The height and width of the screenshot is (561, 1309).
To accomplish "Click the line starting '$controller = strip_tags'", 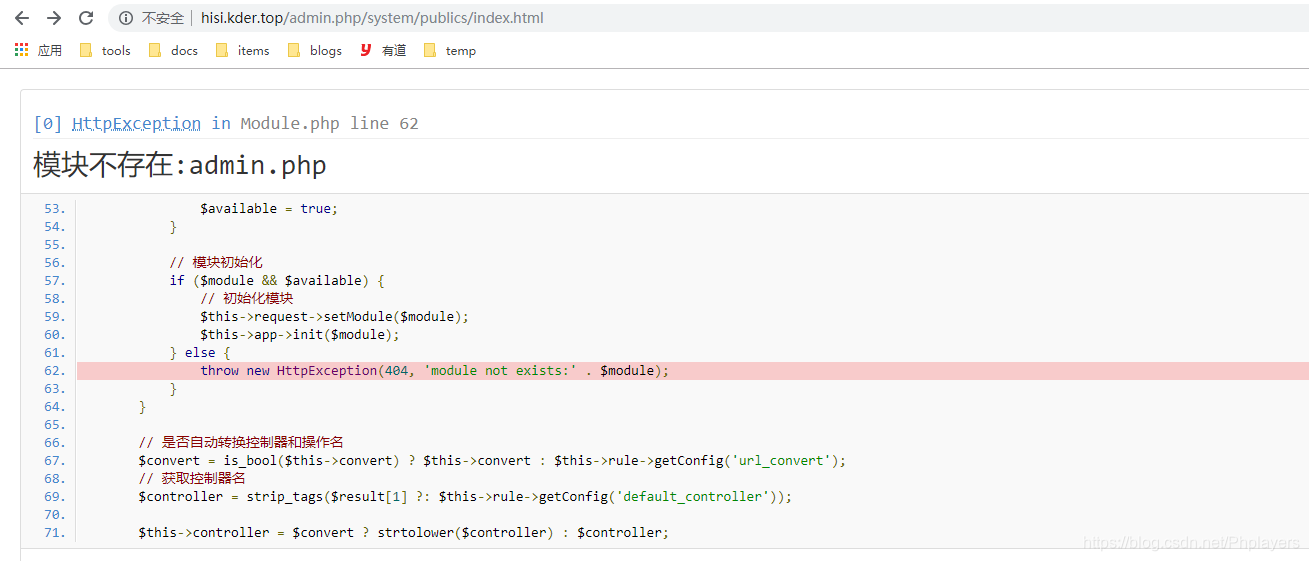I will coord(465,496).
